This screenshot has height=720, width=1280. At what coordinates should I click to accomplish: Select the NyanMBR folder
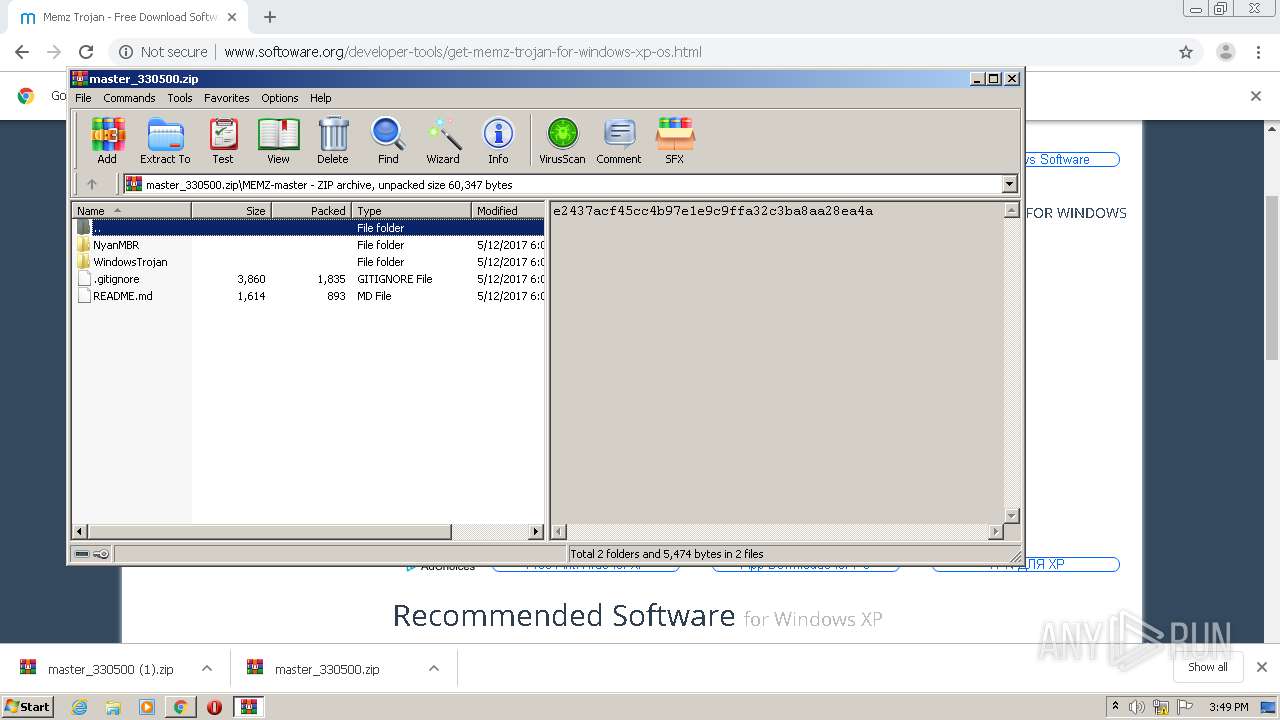[116, 245]
